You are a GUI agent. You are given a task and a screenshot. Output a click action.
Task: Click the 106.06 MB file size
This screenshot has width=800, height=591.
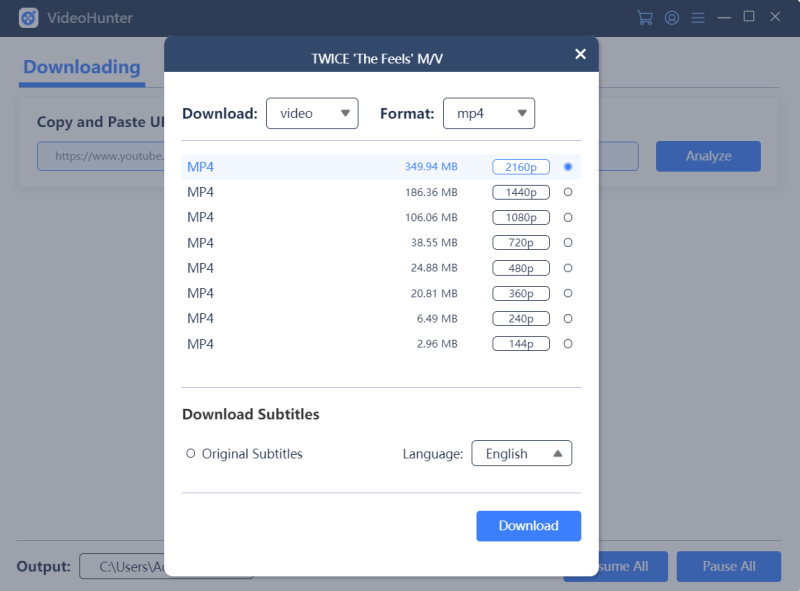431,217
